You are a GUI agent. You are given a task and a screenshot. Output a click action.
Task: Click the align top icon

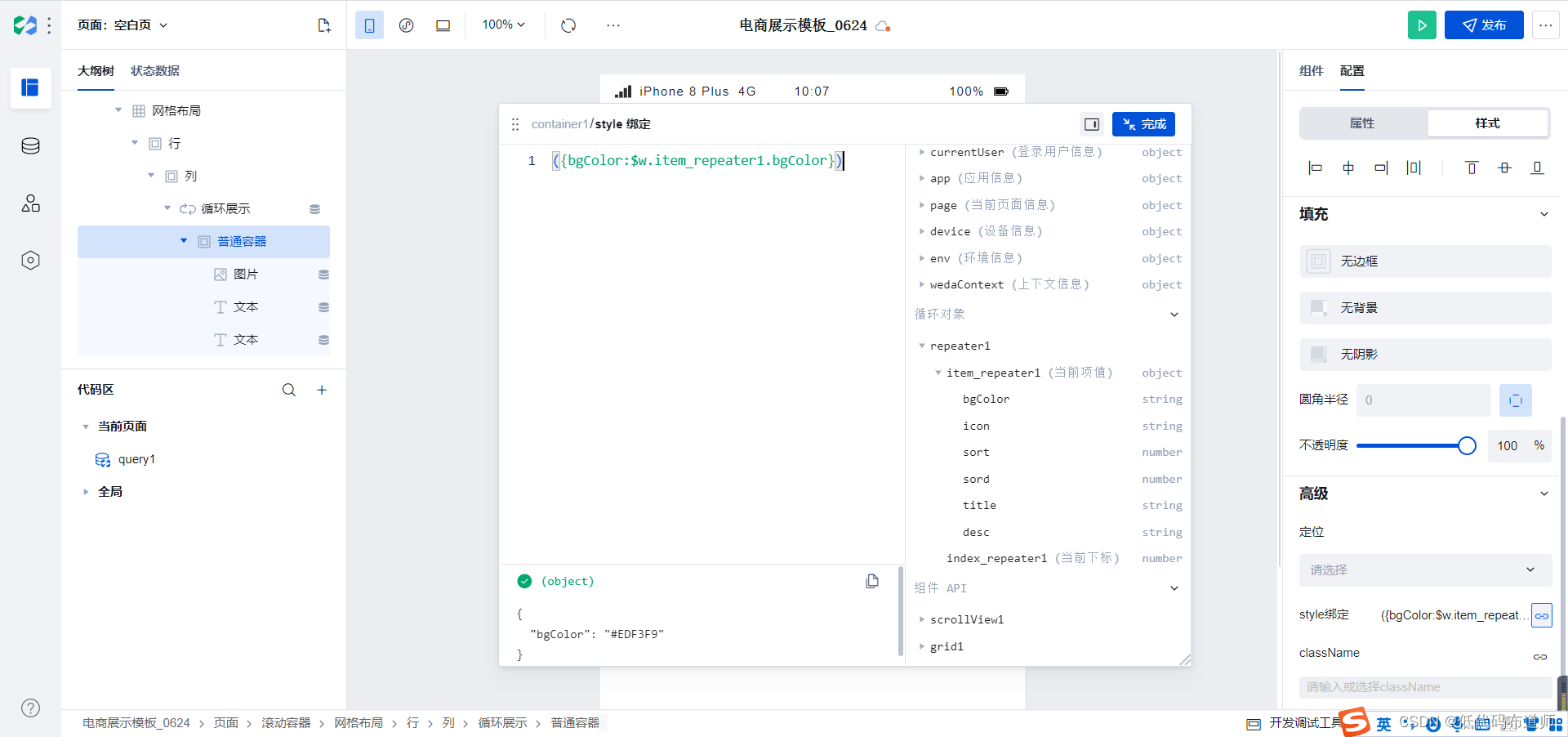[1472, 167]
